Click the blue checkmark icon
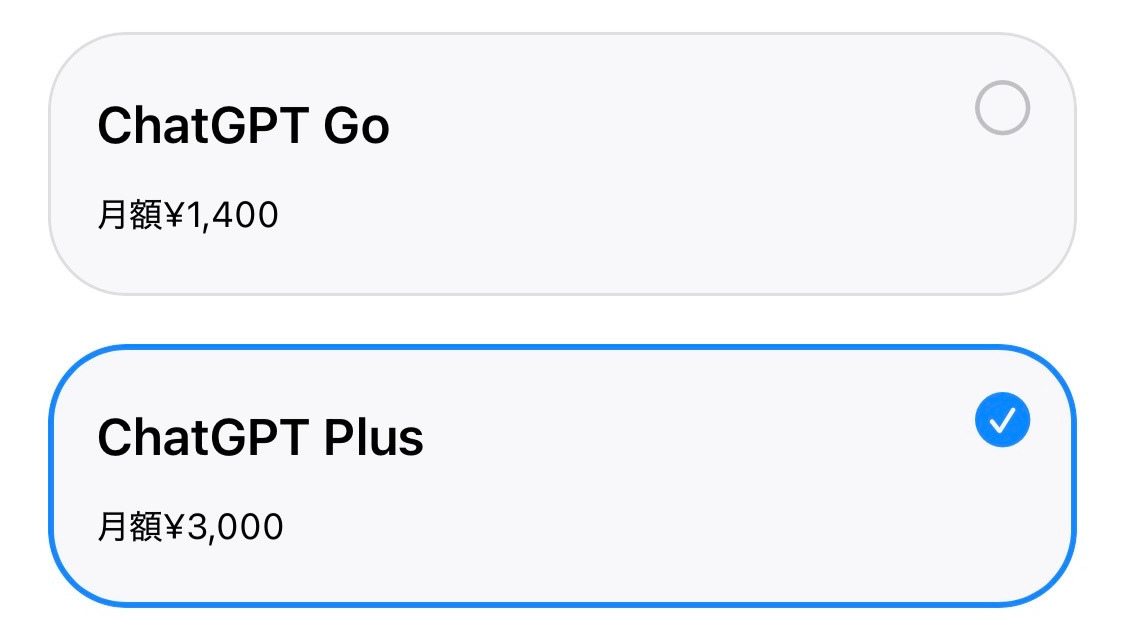Screen dimensions: 1124x631 tap(1002, 420)
